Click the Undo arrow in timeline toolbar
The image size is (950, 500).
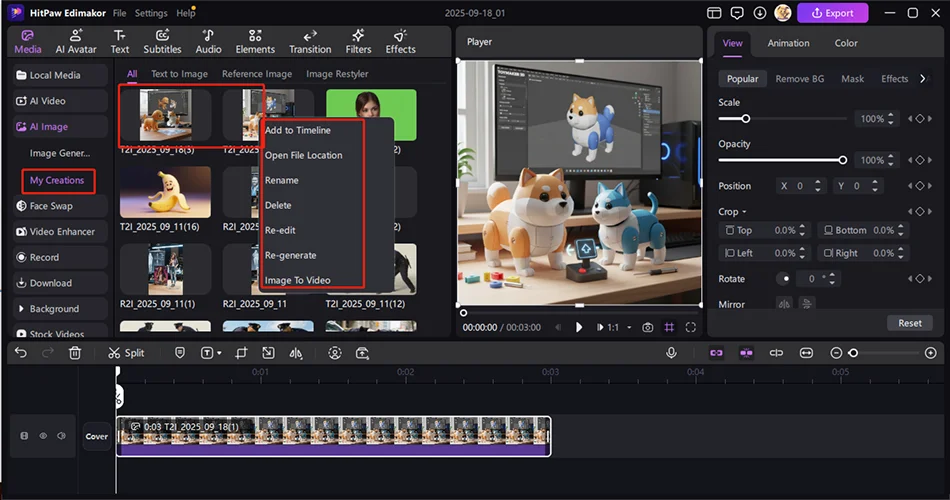pyautogui.click(x=21, y=353)
